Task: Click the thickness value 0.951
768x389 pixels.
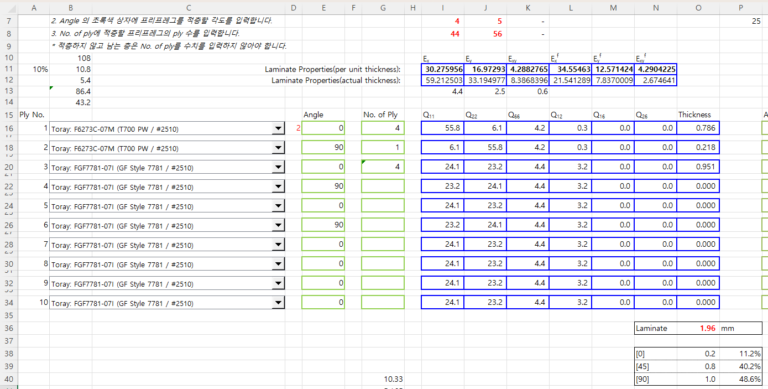Action: point(698,167)
